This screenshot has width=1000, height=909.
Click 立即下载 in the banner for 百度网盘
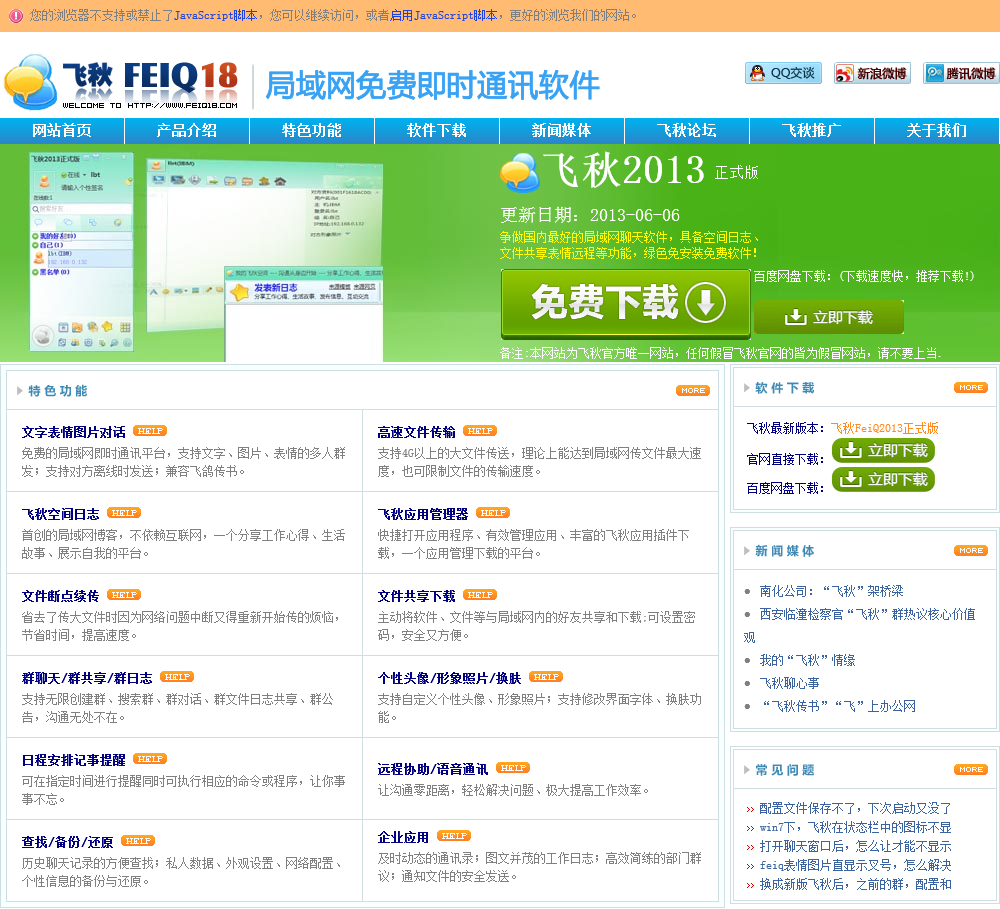[x=828, y=317]
